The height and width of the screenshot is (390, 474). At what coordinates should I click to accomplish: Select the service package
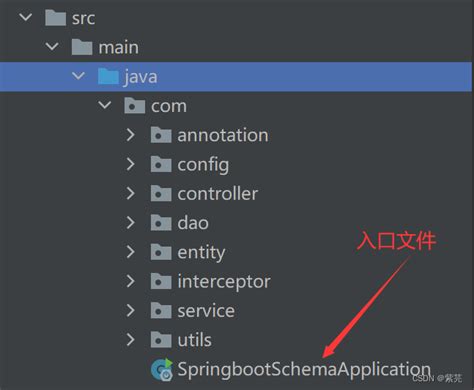point(206,311)
